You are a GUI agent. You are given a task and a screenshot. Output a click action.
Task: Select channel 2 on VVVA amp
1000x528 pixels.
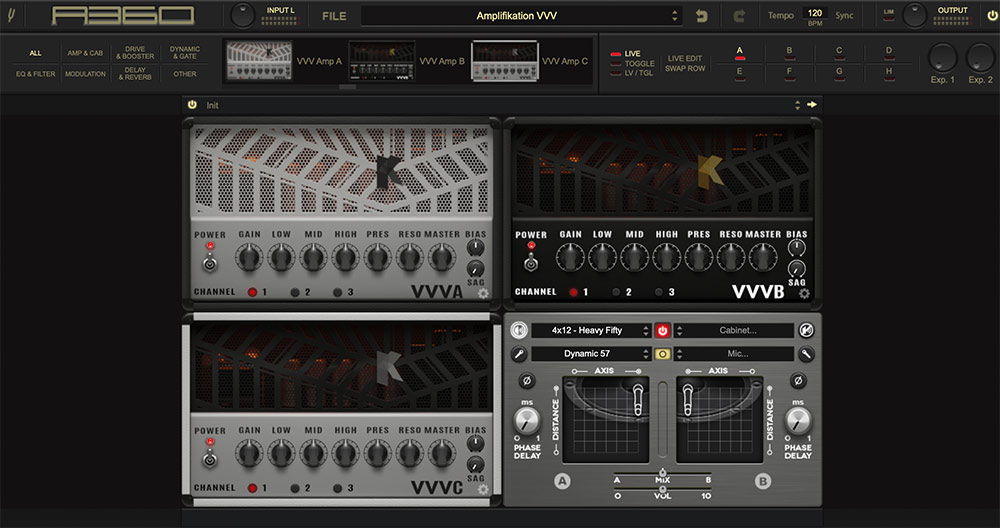point(295,292)
